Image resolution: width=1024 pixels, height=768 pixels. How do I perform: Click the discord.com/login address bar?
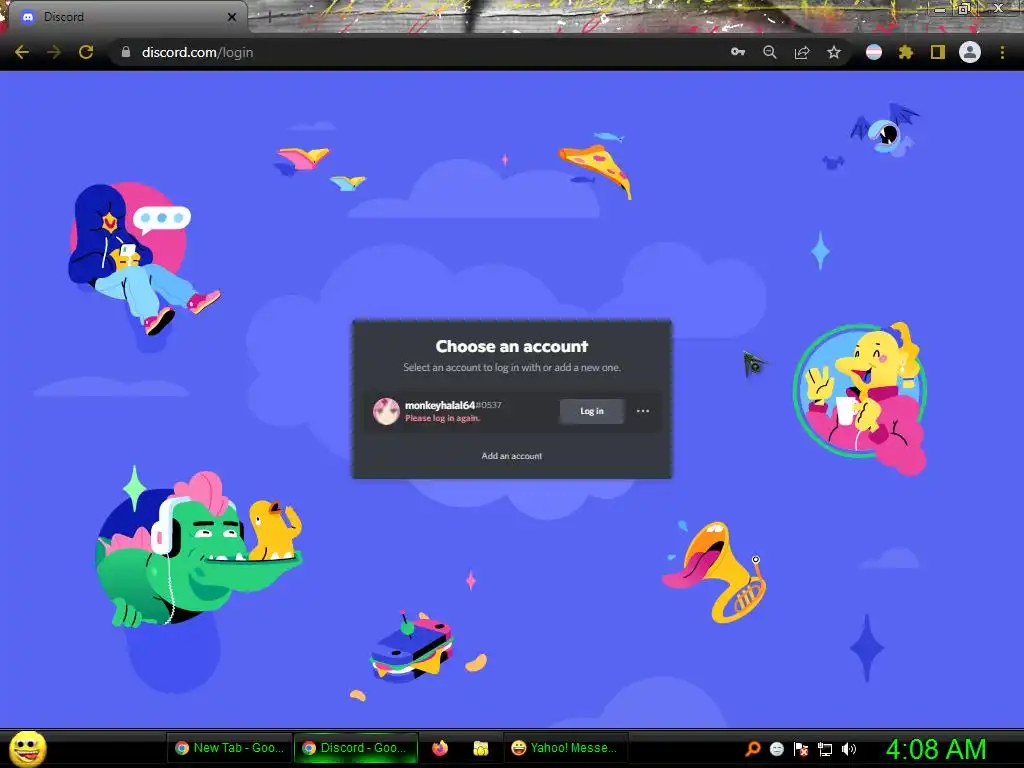click(x=418, y=52)
